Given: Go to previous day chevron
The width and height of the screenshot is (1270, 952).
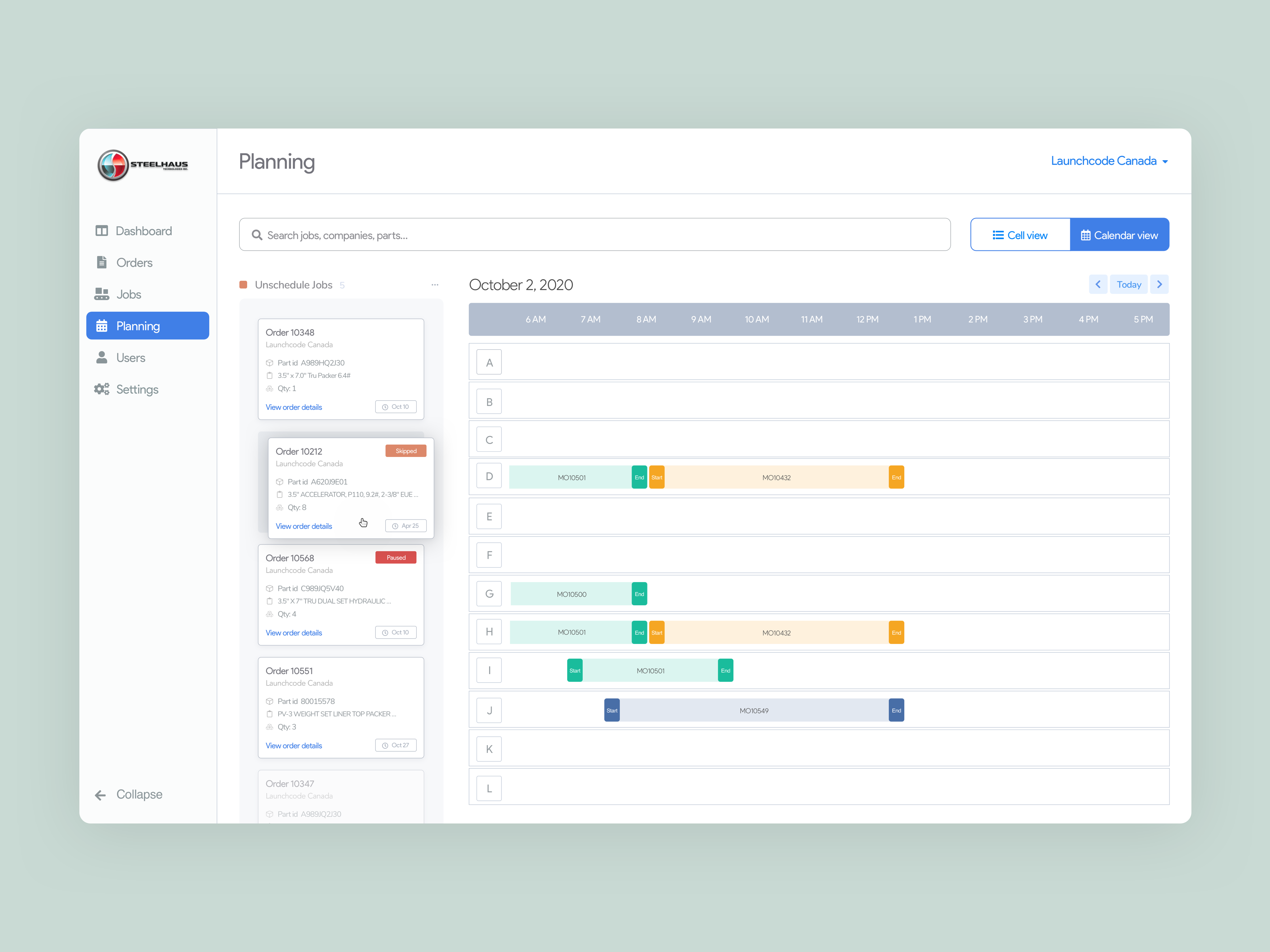Looking at the screenshot, I should (x=1098, y=284).
